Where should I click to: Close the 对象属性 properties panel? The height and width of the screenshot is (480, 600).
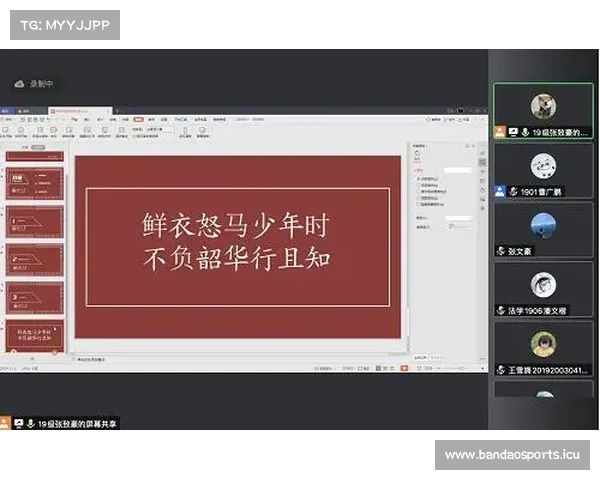tap(474, 146)
